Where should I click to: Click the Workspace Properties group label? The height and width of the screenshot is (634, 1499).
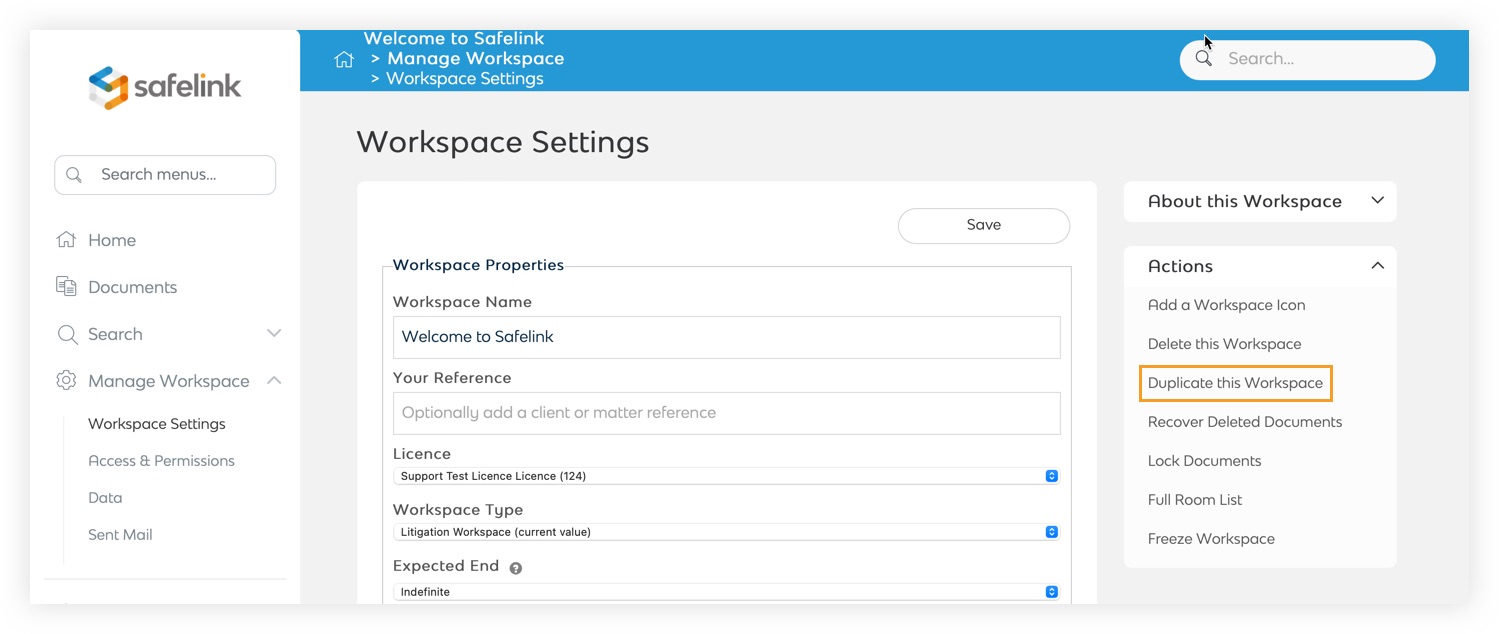(478, 265)
